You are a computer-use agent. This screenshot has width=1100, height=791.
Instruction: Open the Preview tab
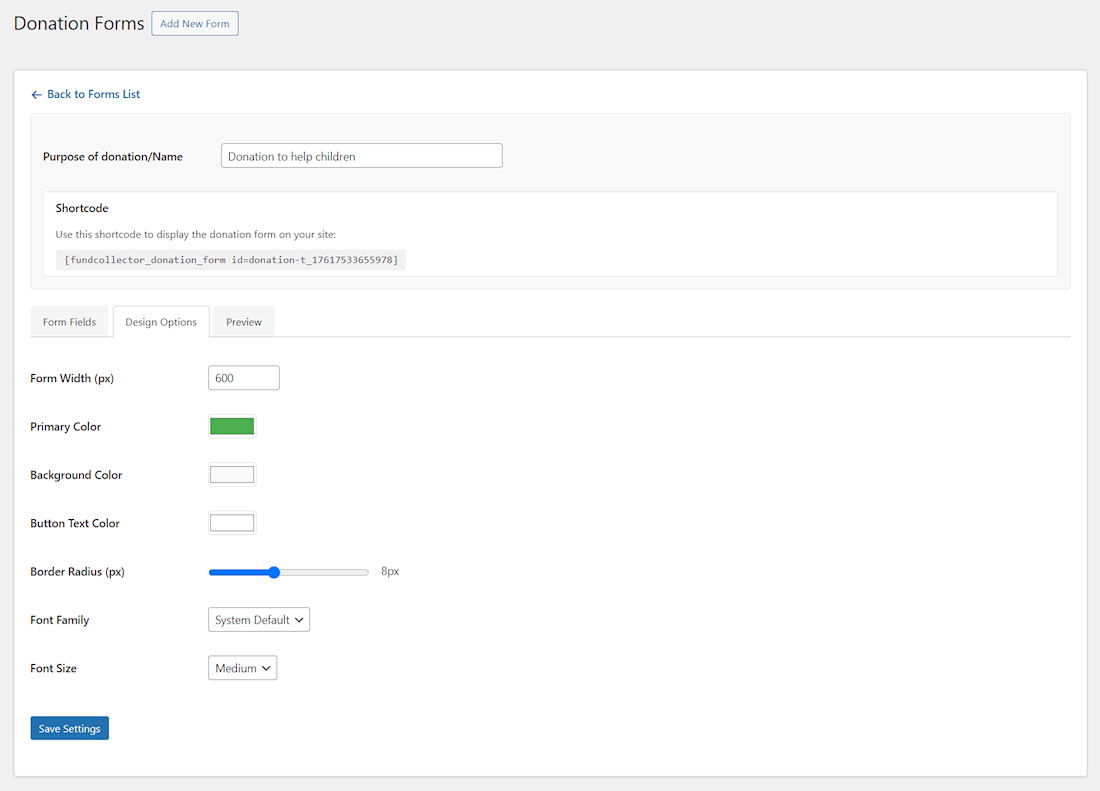tap(243, 321)
